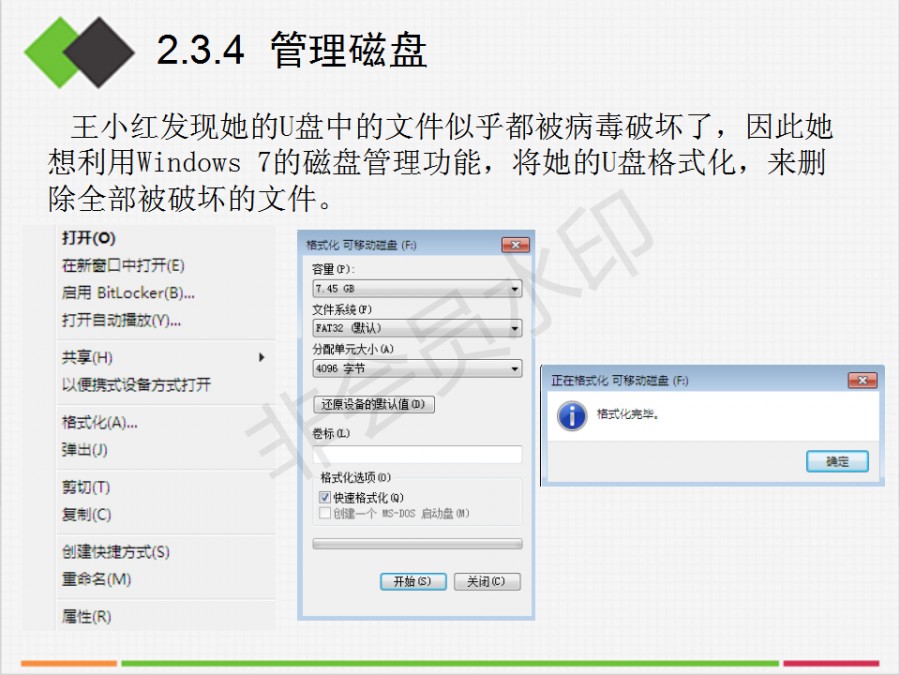Click the dark gray diamond logo

(99, 52)
